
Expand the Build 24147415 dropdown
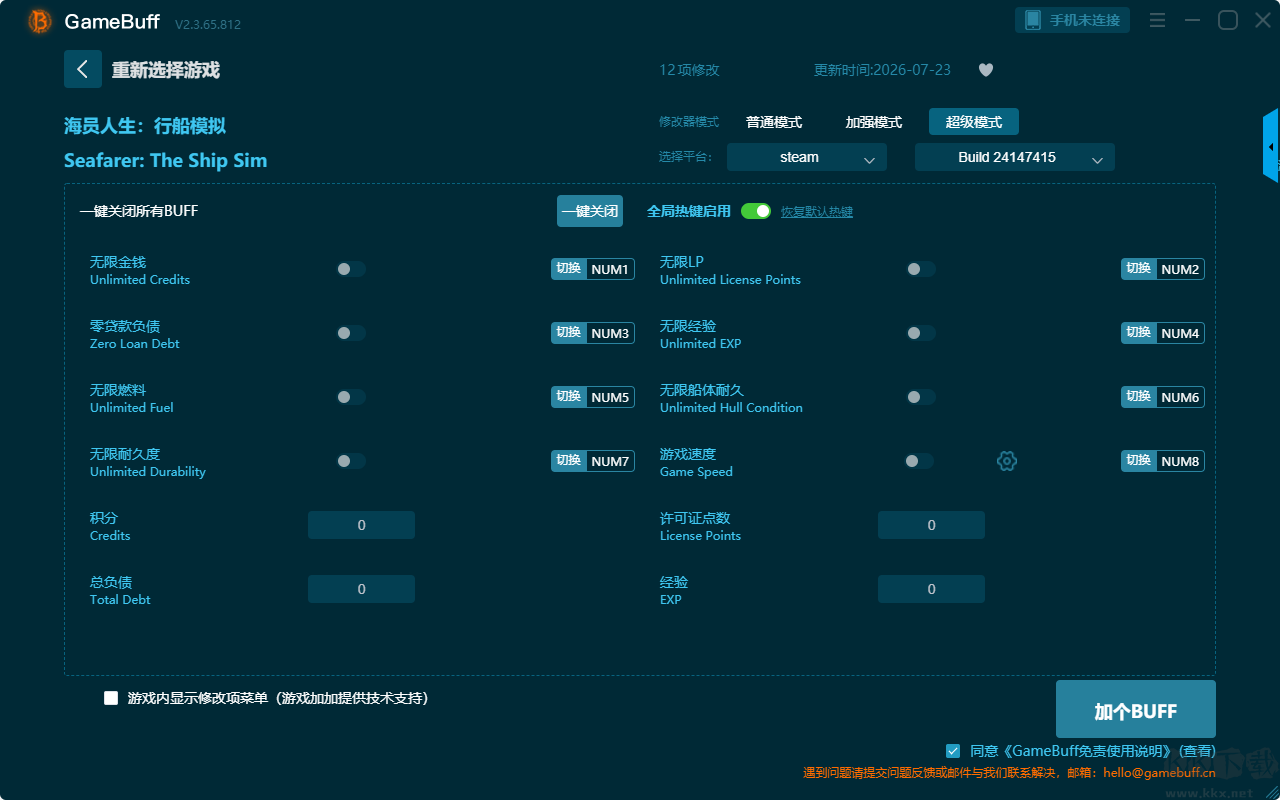coord(1015,157)
